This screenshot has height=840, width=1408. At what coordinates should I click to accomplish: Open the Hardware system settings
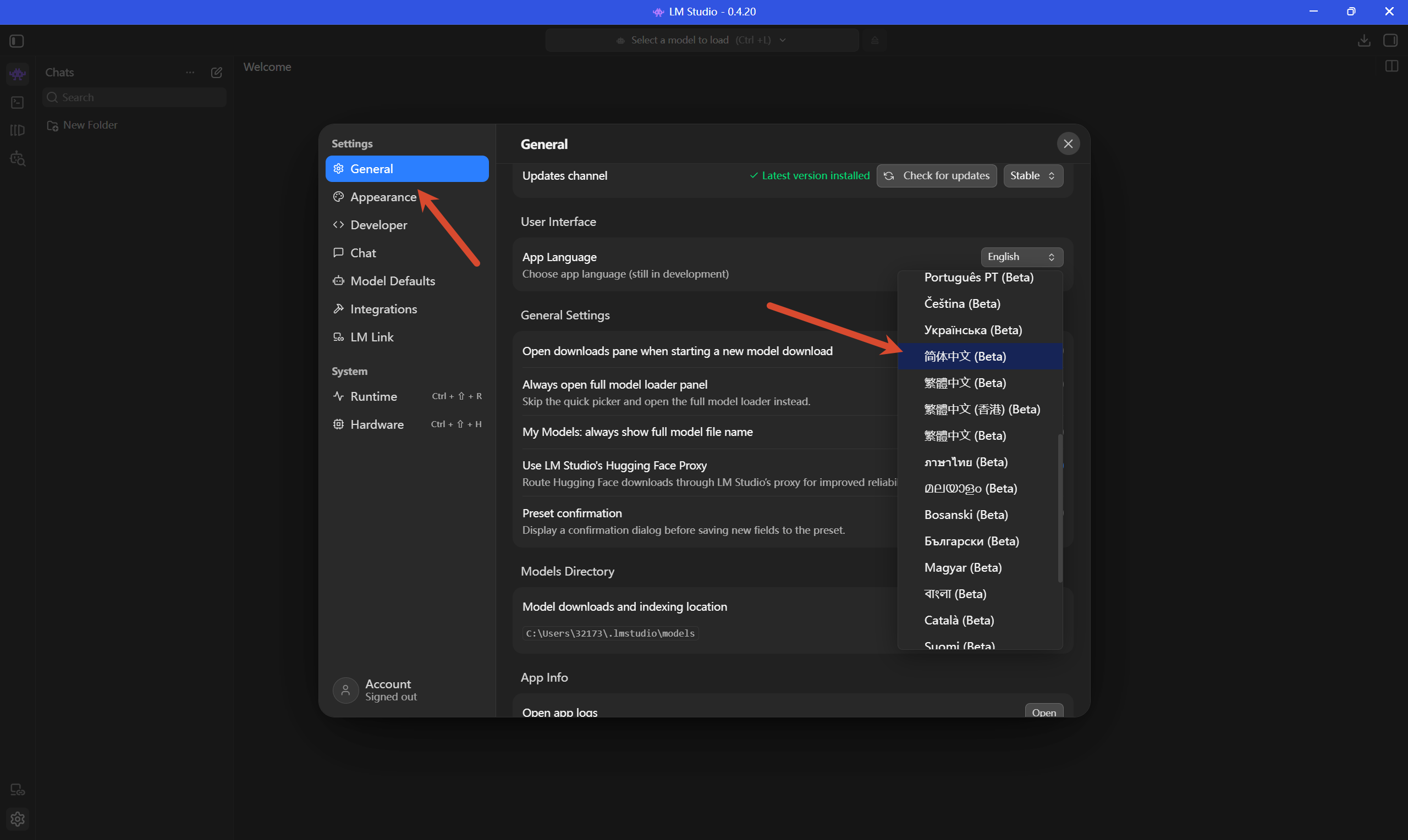pyautogui.click(x=407, y=424)
